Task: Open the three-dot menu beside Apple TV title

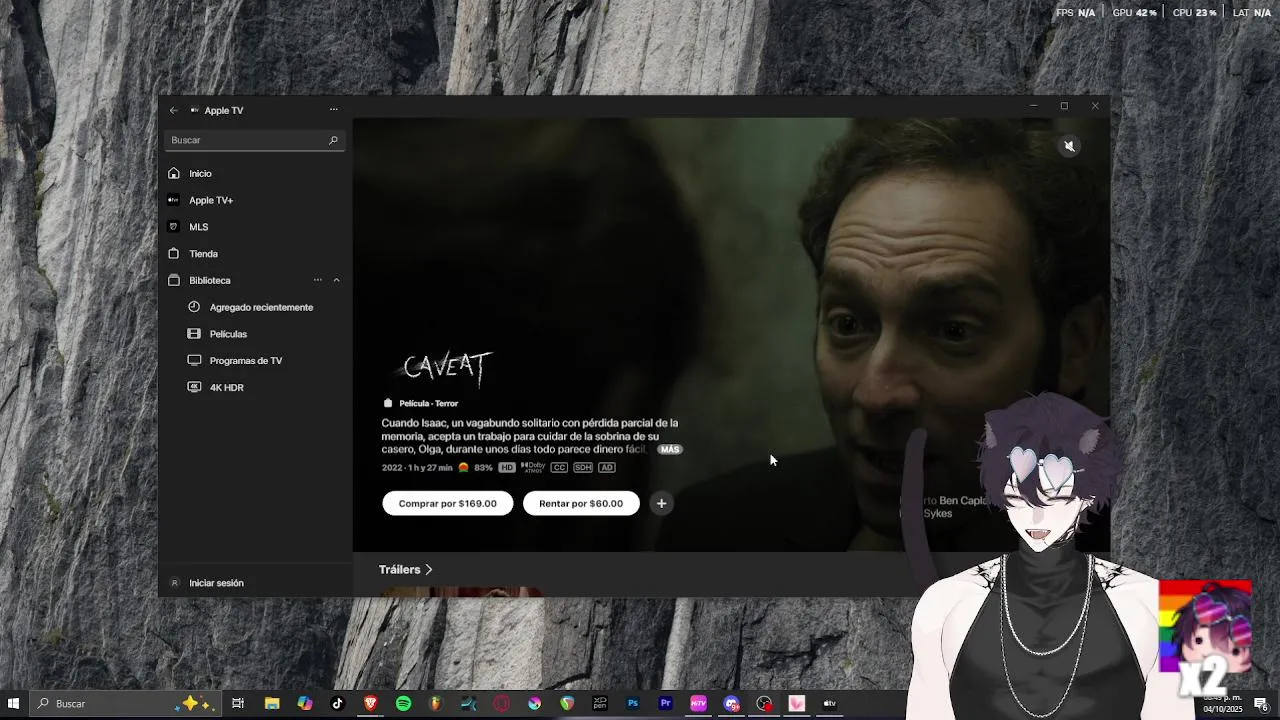Action: [334, 110]
